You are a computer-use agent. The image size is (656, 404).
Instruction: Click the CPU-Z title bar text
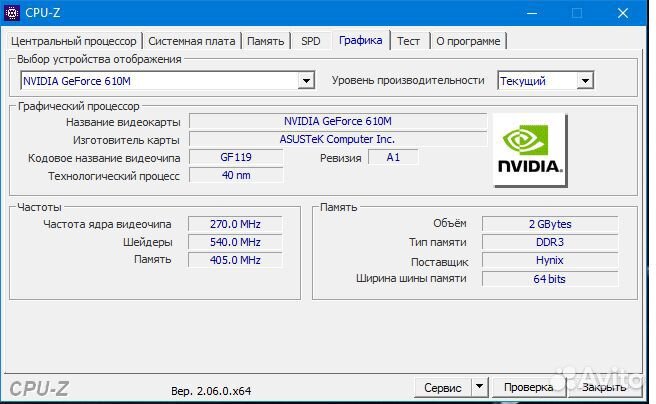tap(43, 13)
